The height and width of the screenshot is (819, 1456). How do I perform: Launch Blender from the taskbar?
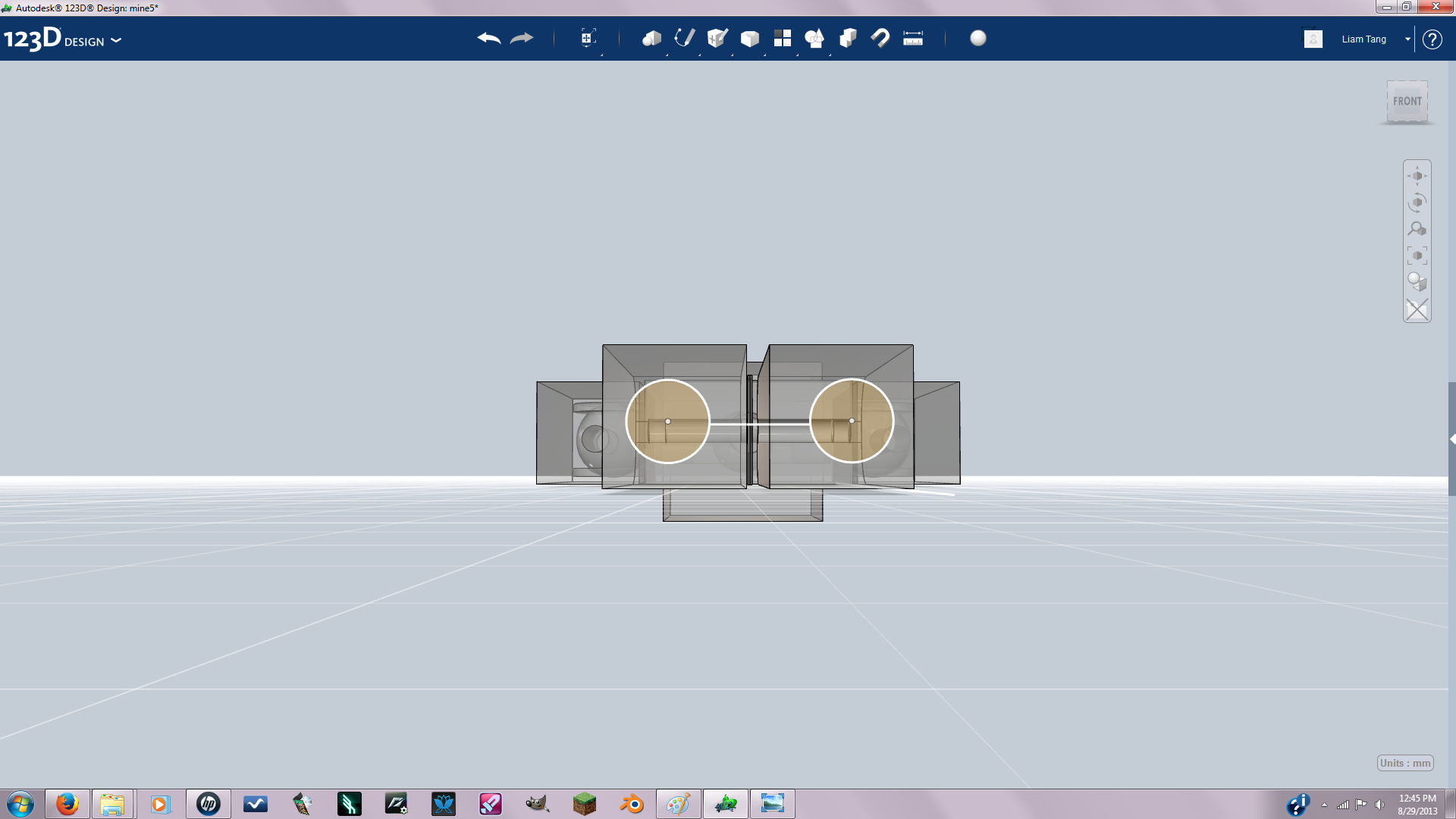tap(632, 804)
